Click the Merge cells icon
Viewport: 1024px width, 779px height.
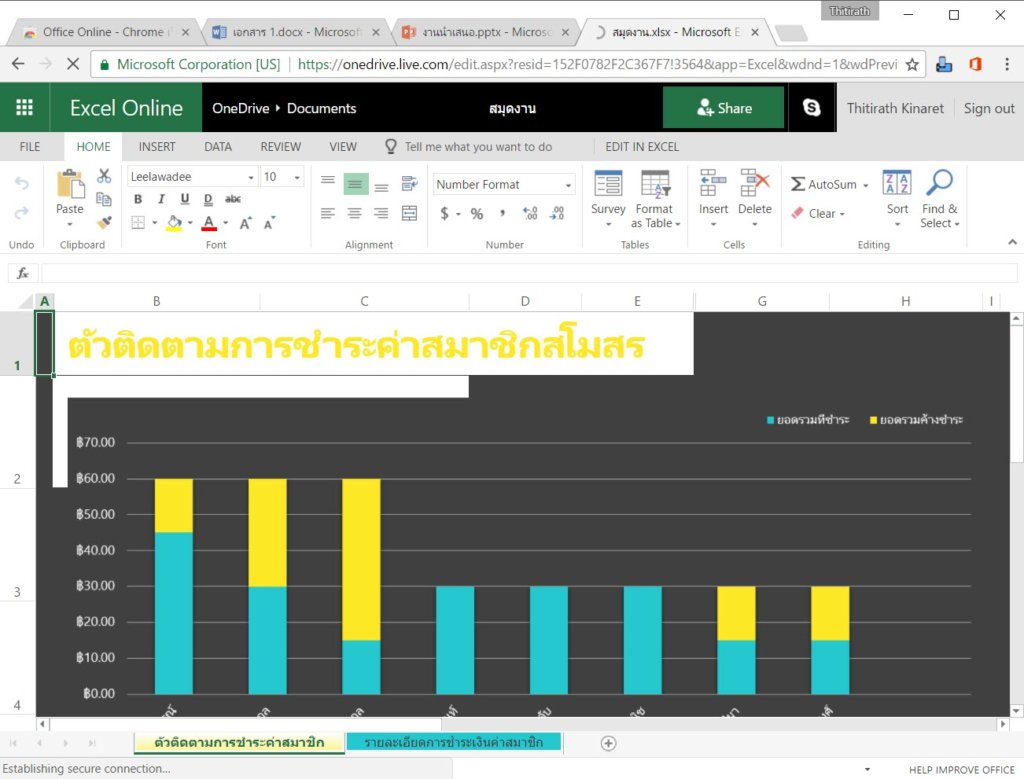(x=409, y=213)
